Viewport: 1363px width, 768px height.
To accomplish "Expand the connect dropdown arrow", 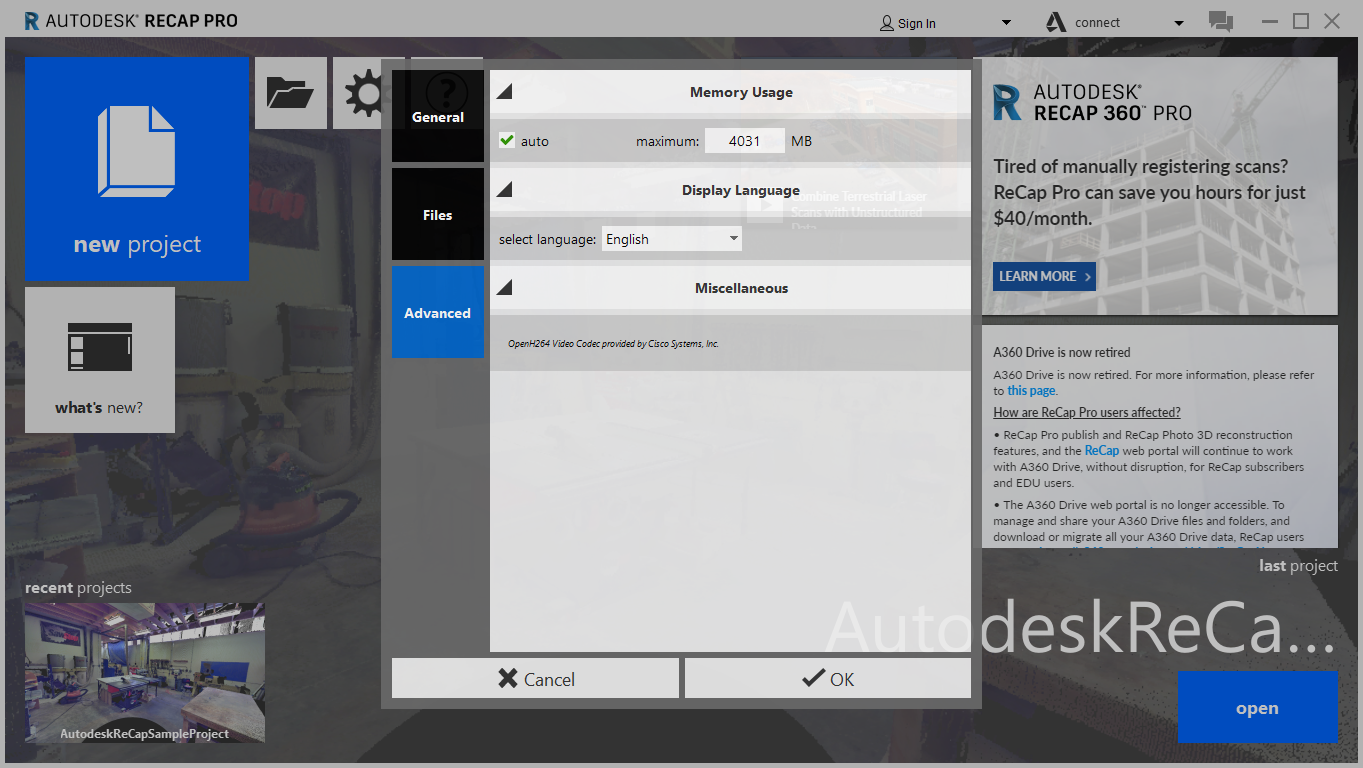I will [1179, 23].
